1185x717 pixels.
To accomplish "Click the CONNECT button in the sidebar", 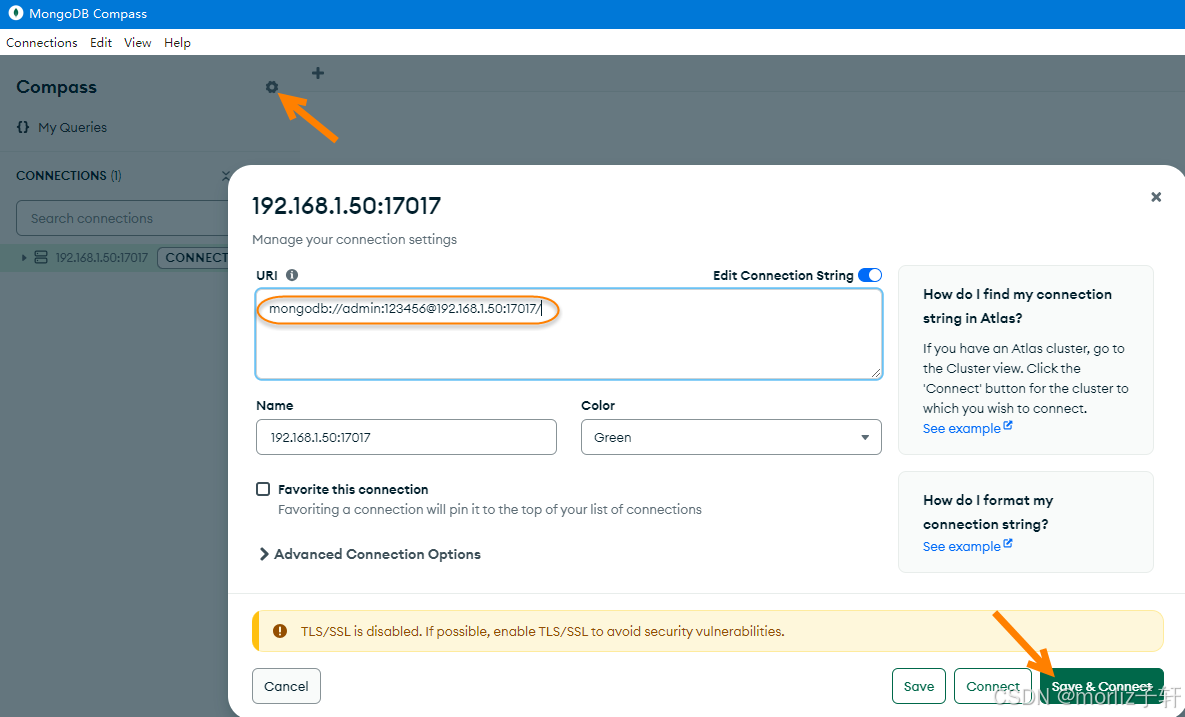I will (195, 258).
